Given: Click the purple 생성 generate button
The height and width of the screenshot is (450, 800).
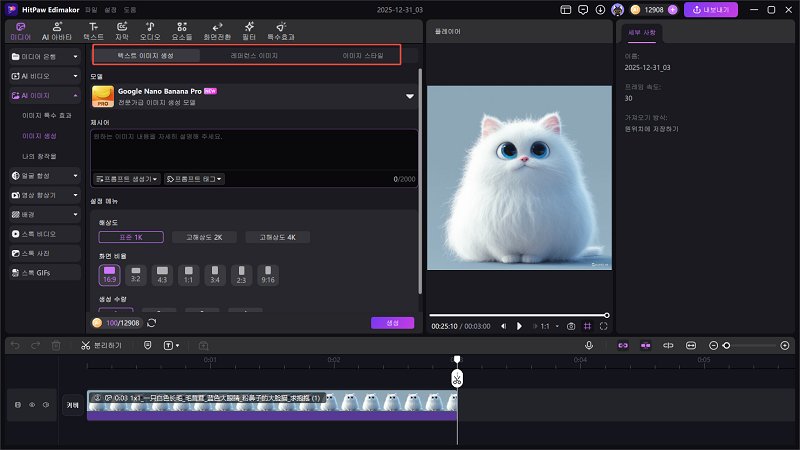Looking at the screenshot, I should (392, 323).
